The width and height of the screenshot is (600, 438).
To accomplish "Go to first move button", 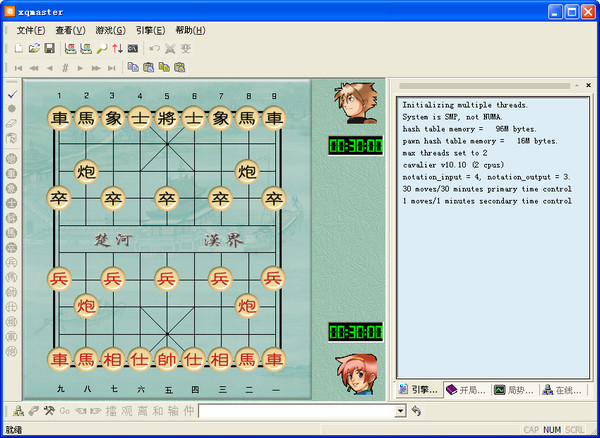I will [18, 68].
